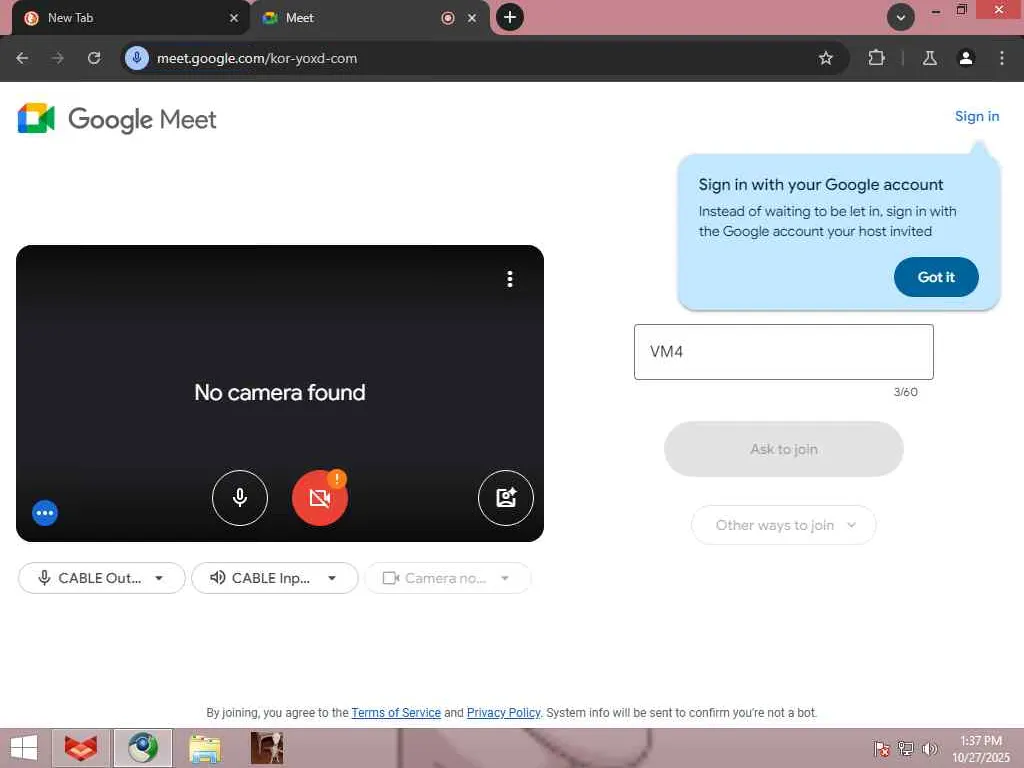Click the blue ellipsis audio indicator
Image resolution: width=1024 pixels, height=768 pixels.
coord(45,513)
